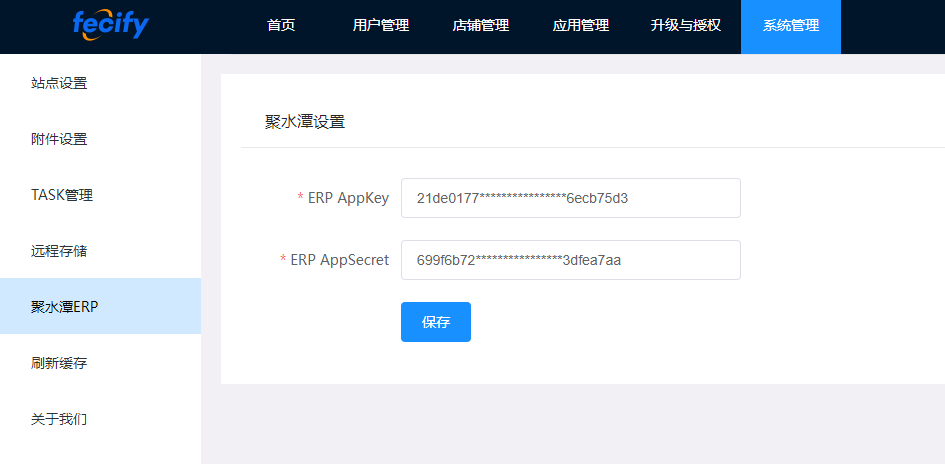Select the 系统管理 tab
The height and width of the screenshot is (464, 945).
click(791, 26)
